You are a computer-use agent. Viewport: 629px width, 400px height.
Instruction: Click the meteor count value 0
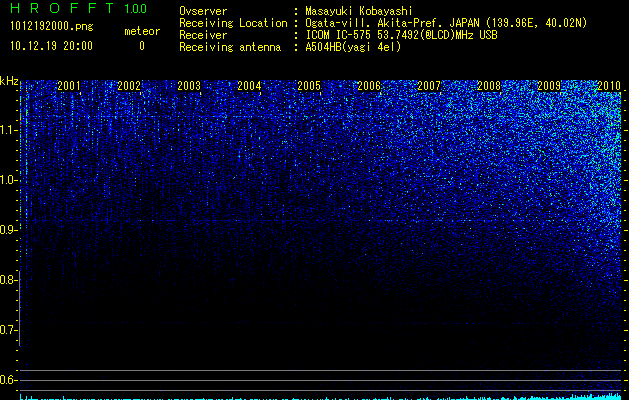142,46
